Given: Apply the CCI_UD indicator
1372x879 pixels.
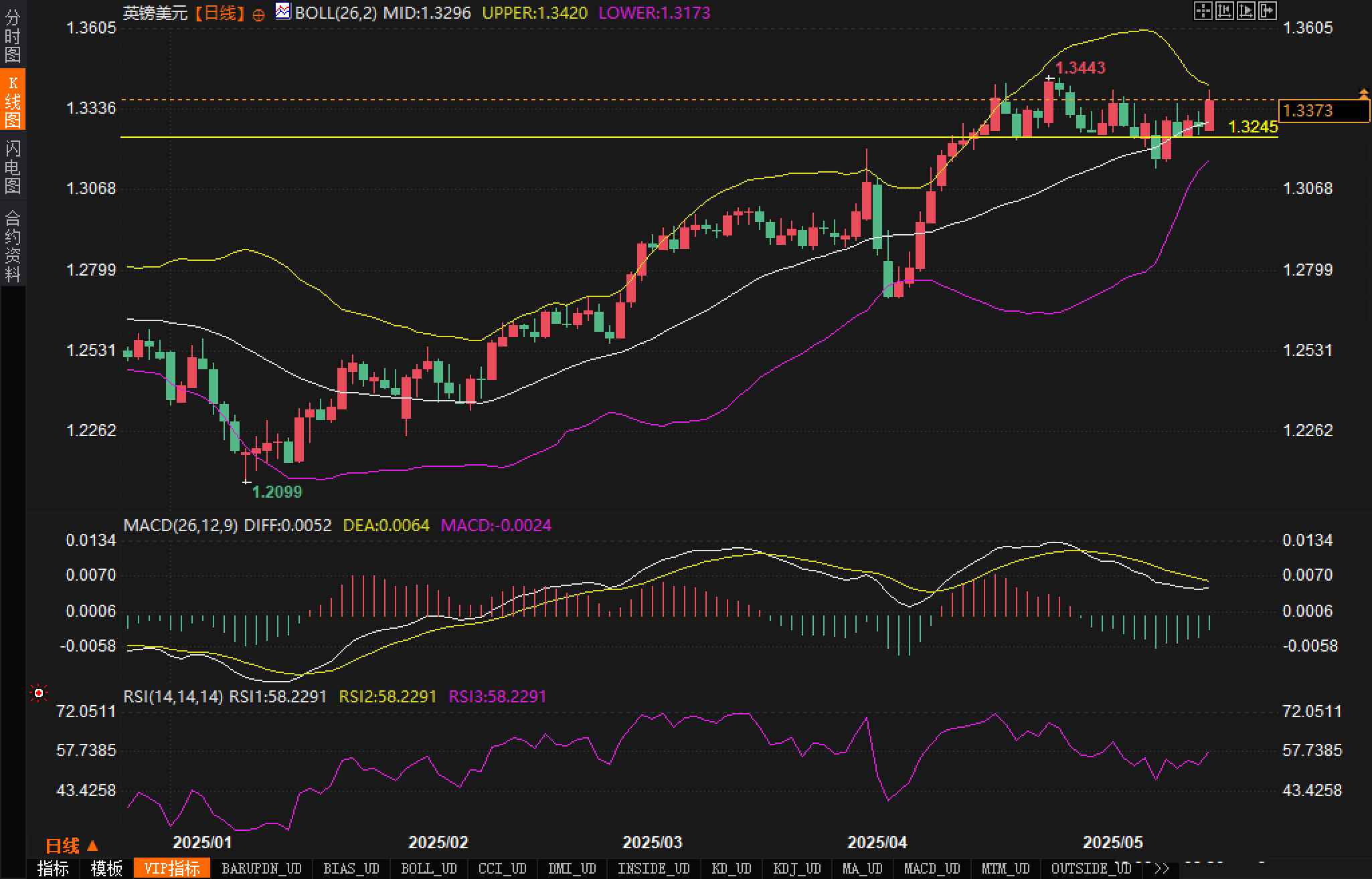Looking at the screenshot, I should click(x=503, y=869).
